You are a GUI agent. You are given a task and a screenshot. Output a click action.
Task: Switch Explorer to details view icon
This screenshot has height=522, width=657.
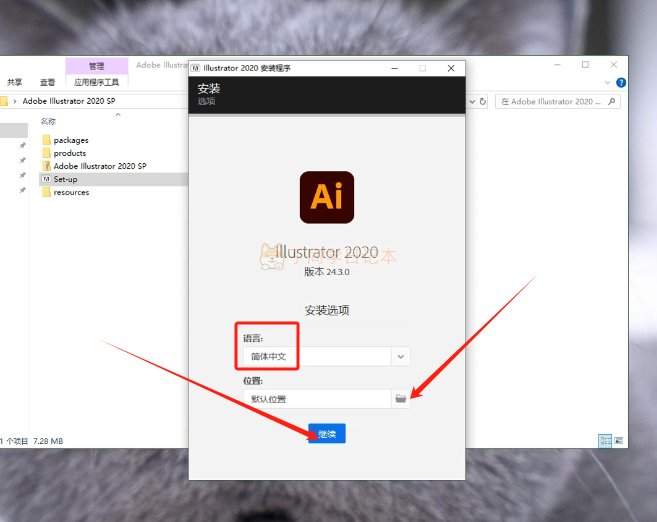(605, 441)
